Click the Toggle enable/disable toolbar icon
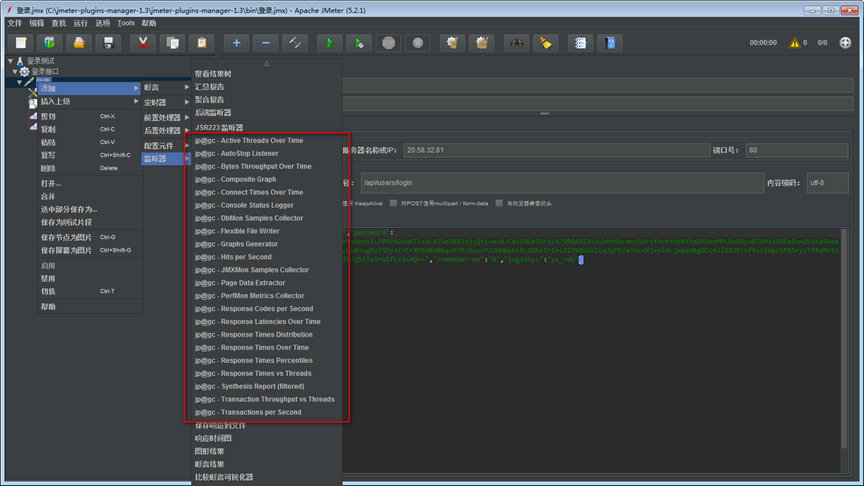 [295, 43]
